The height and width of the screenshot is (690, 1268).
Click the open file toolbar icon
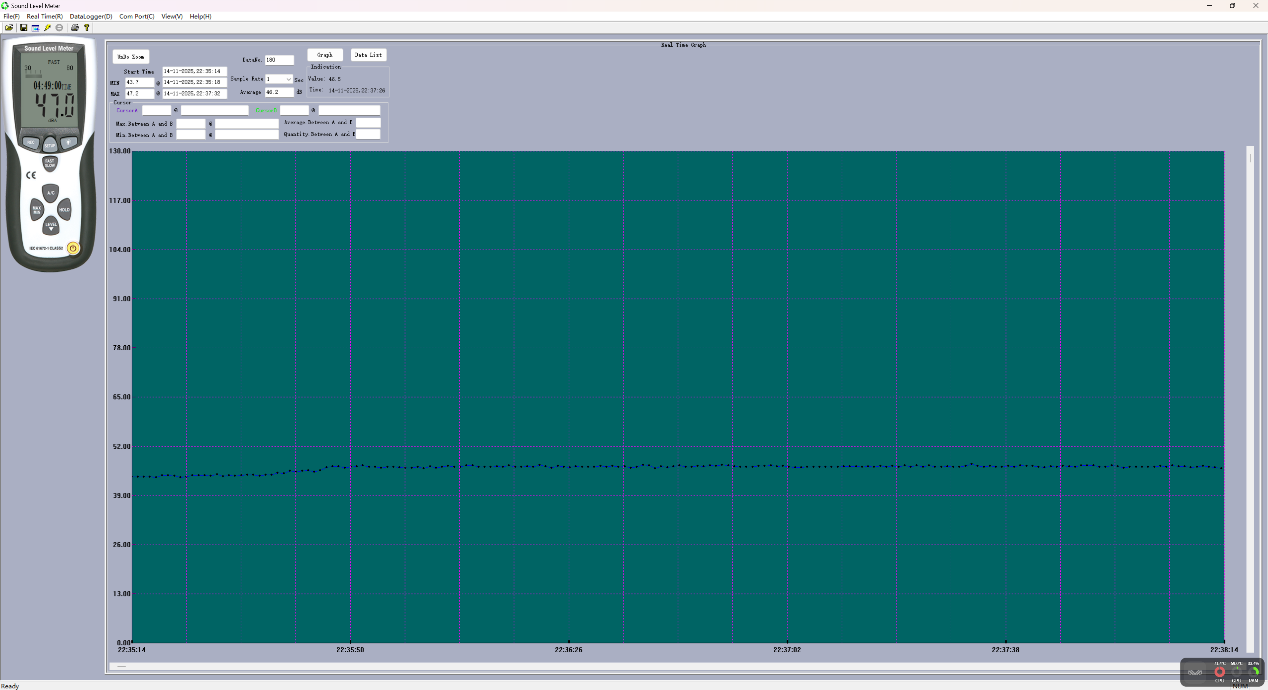(x=9, y=27)
